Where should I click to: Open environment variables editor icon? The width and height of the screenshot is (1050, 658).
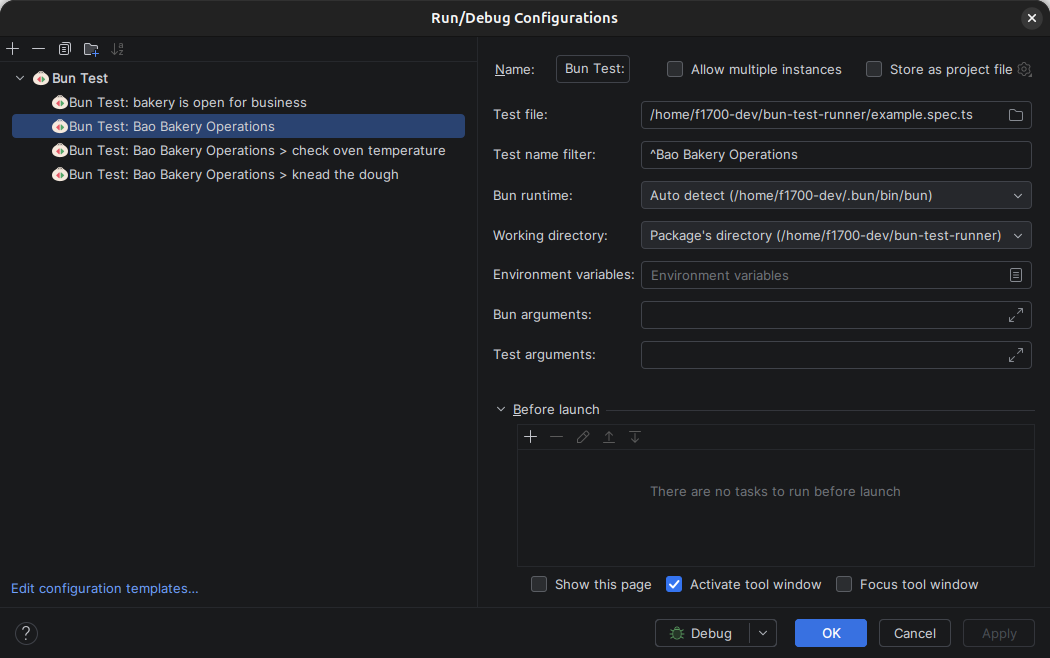coord(1016,275)
